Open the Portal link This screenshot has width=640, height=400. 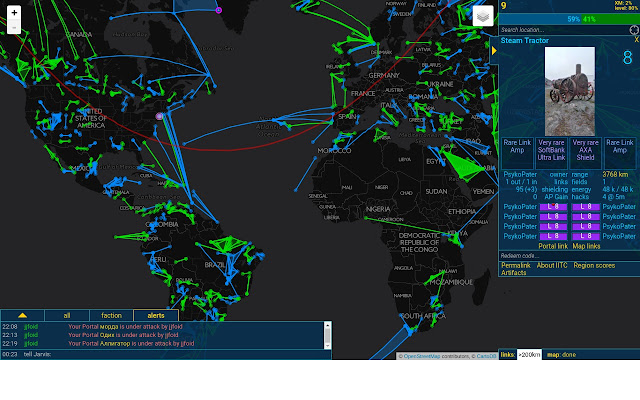[553, 246]
